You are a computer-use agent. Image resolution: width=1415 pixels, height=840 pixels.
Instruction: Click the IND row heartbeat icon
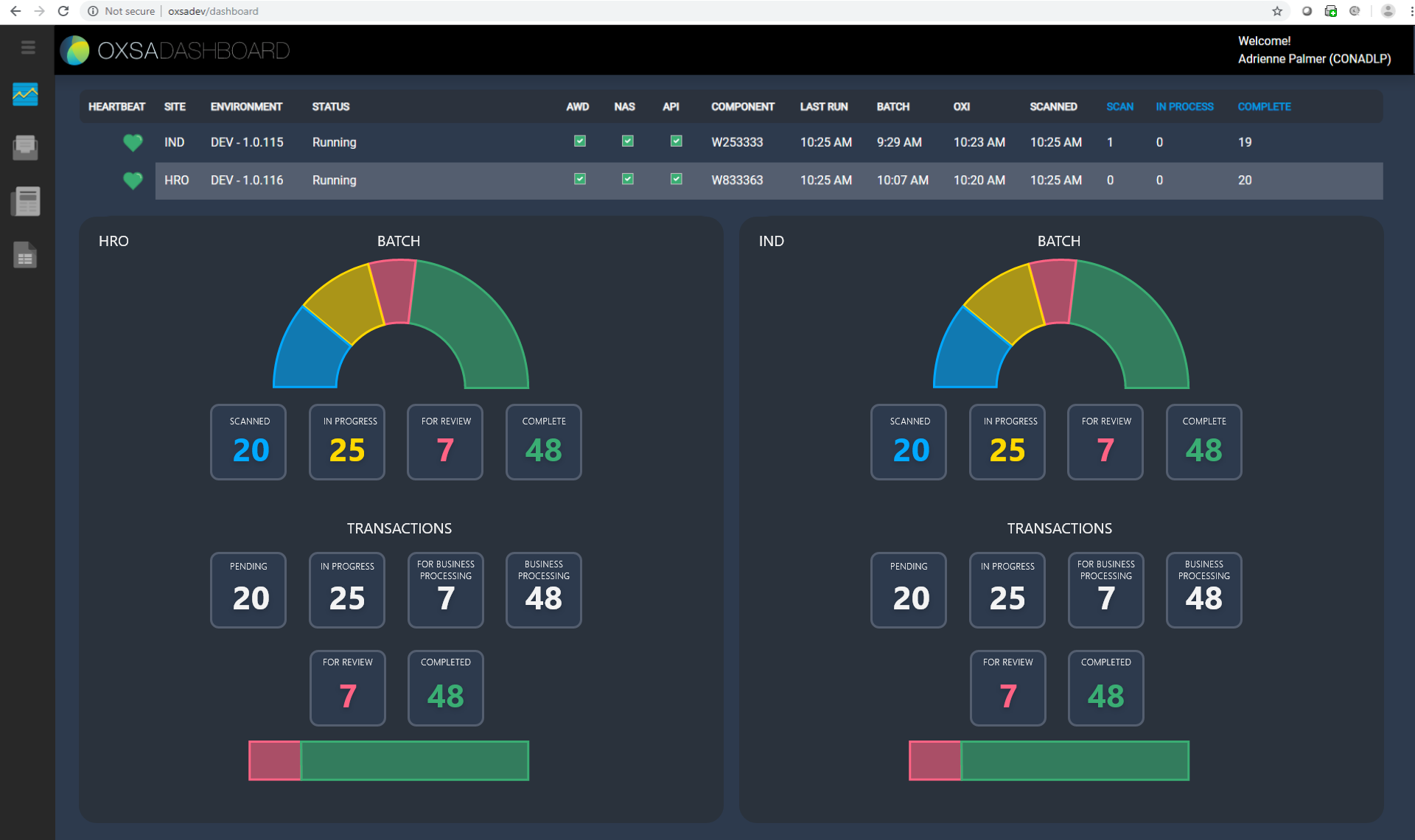133,142
